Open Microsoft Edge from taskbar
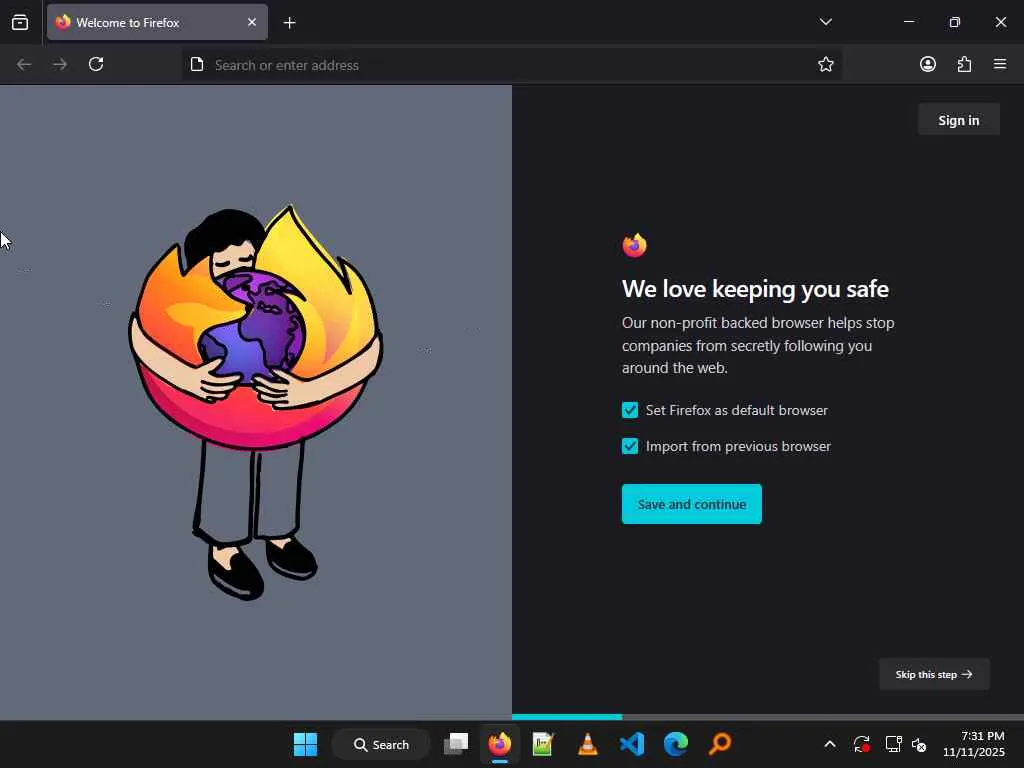Viewport: 1024px width, 768px height. (676, 744)
